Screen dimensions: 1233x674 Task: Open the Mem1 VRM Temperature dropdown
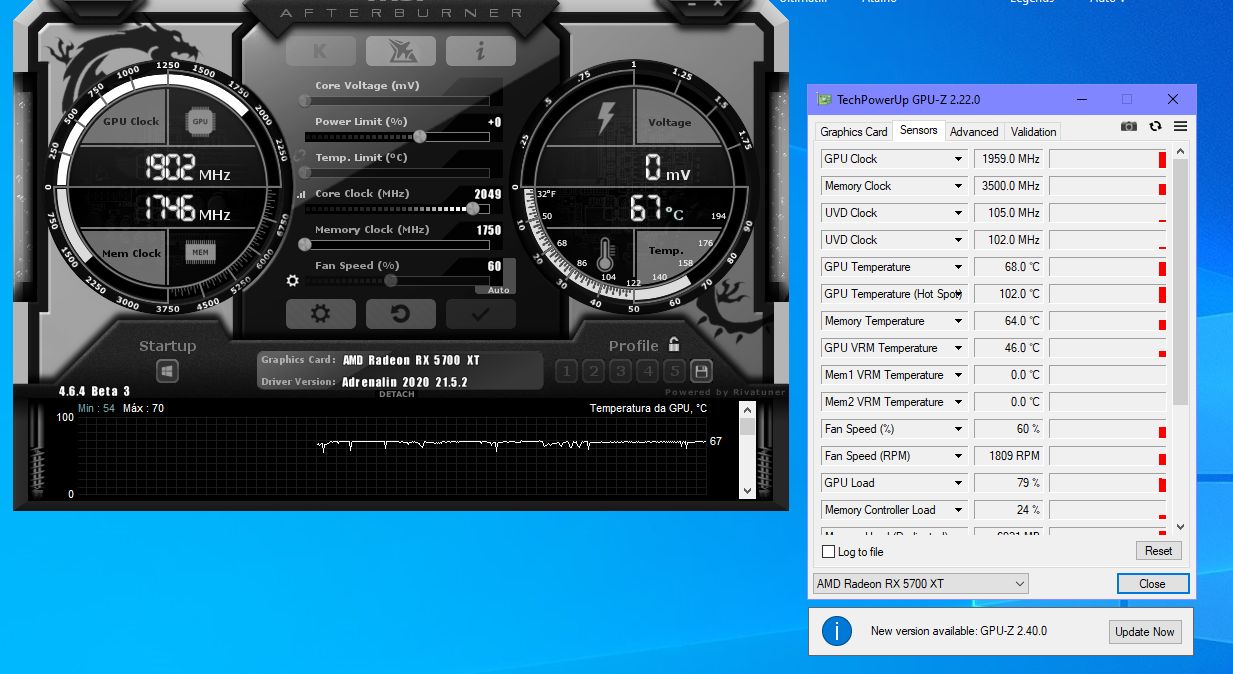pyautogui.click(x=958, y=375)
